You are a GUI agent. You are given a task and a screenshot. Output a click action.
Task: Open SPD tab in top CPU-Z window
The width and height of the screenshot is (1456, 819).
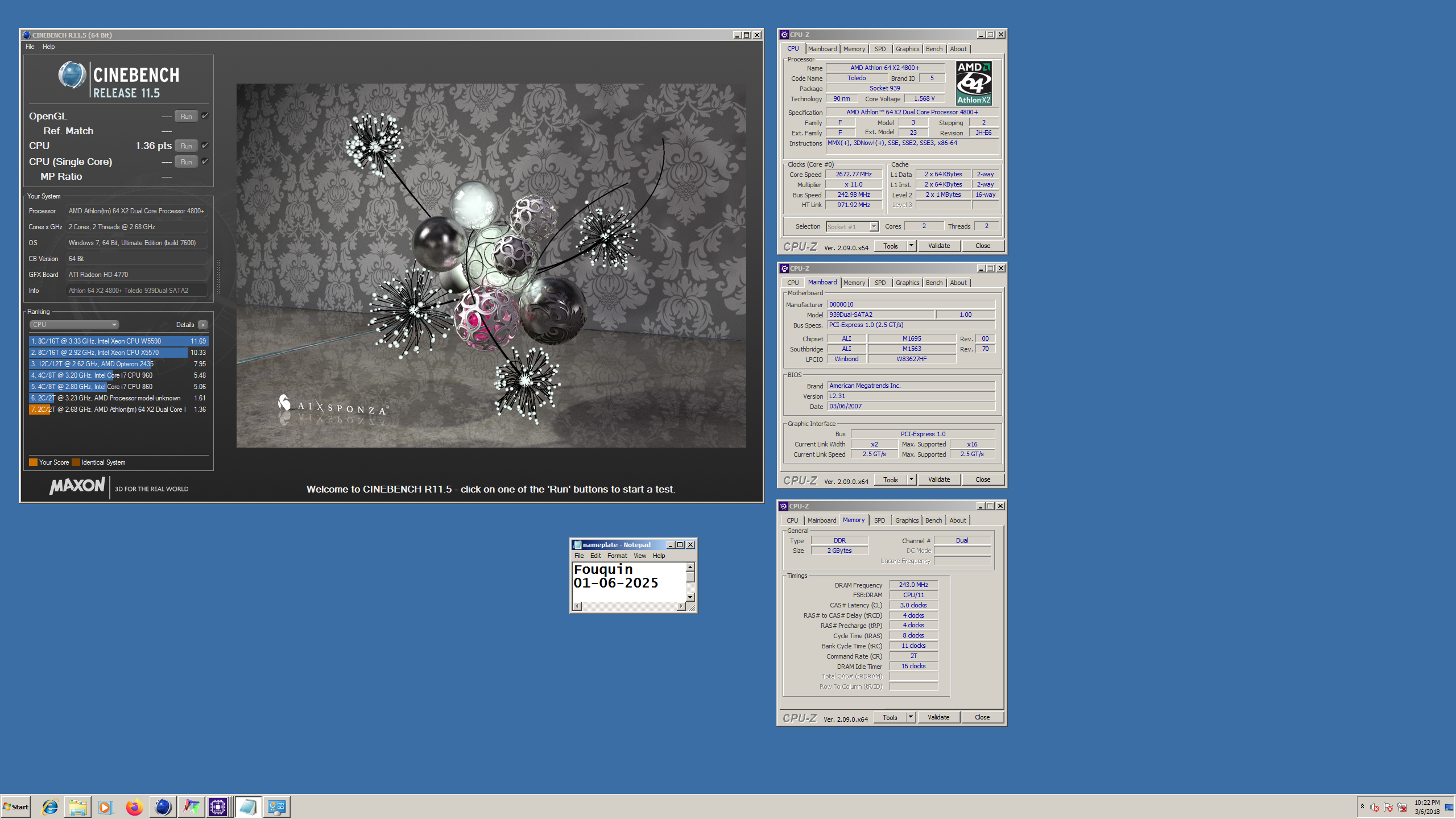tap(880, 49)
